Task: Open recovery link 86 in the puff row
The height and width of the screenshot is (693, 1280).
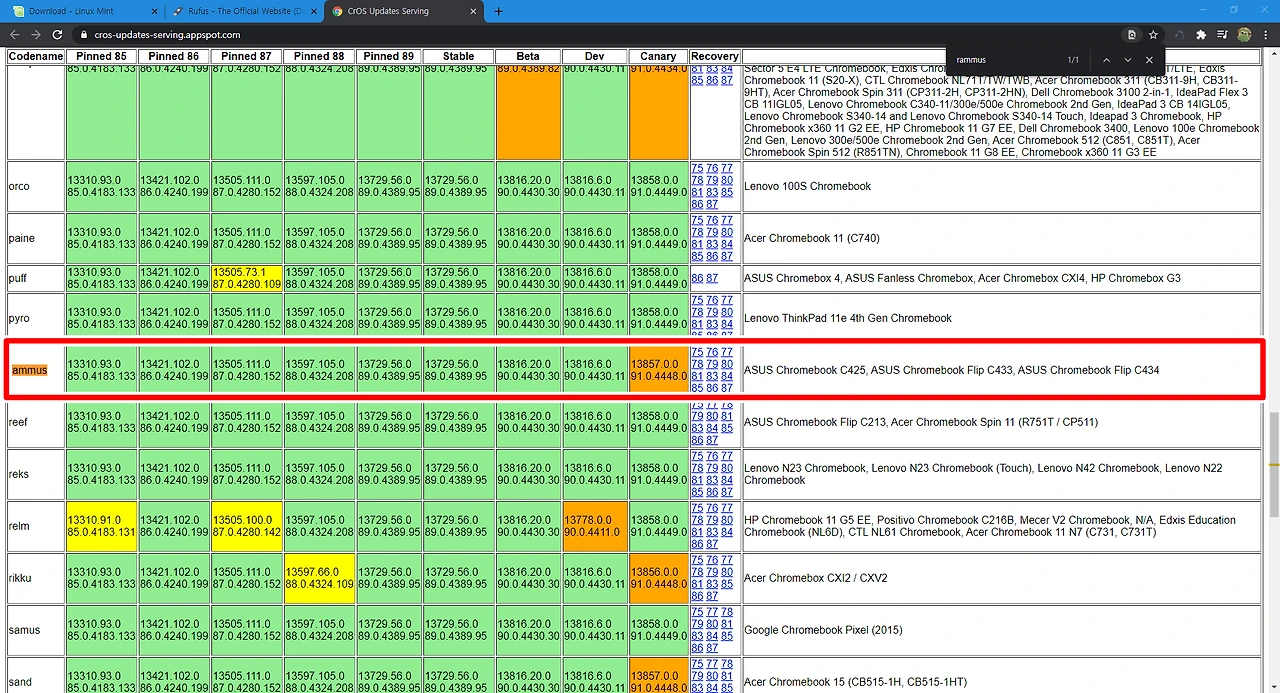Action: 697,278
